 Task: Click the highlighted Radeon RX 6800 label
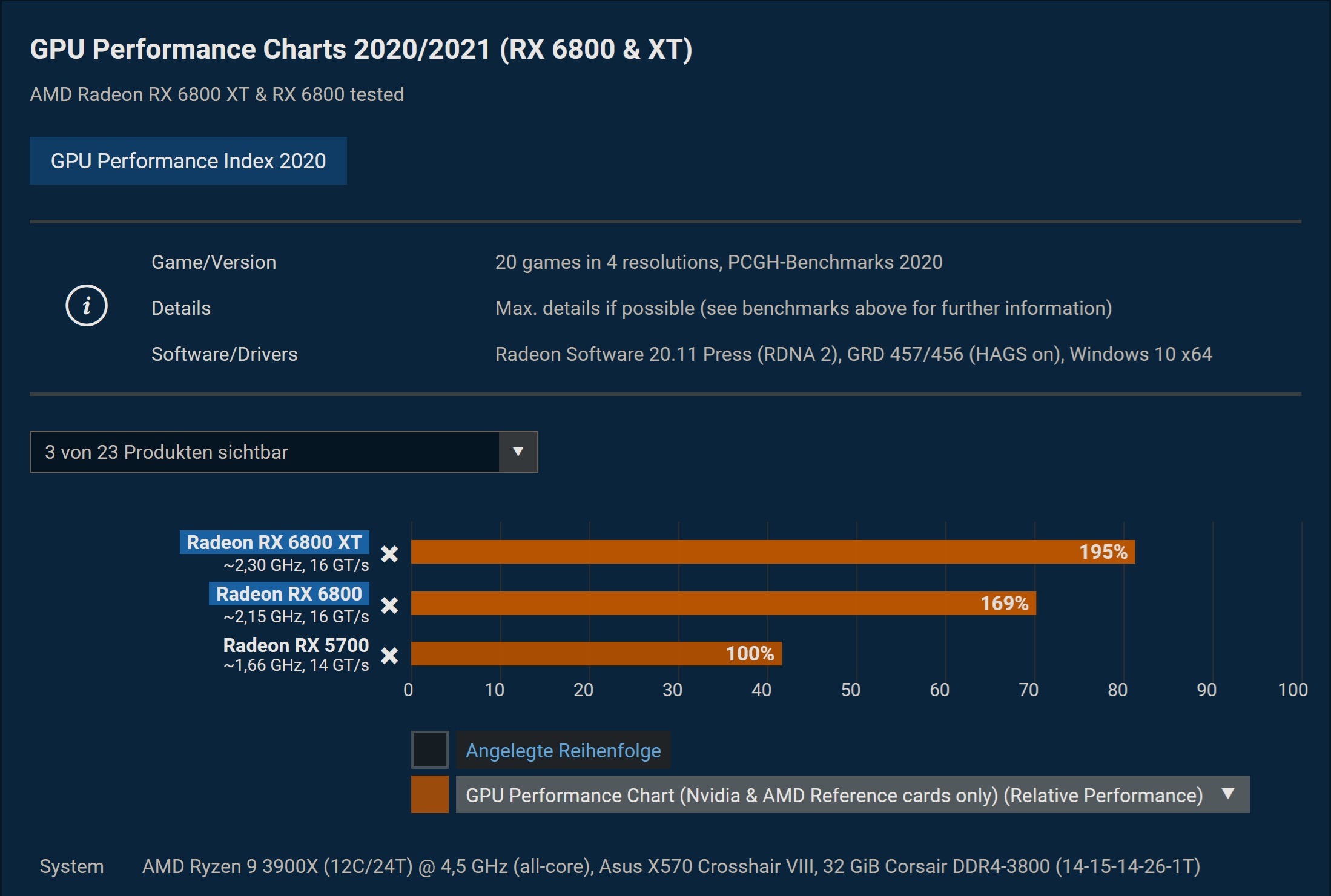click(289, 594)
